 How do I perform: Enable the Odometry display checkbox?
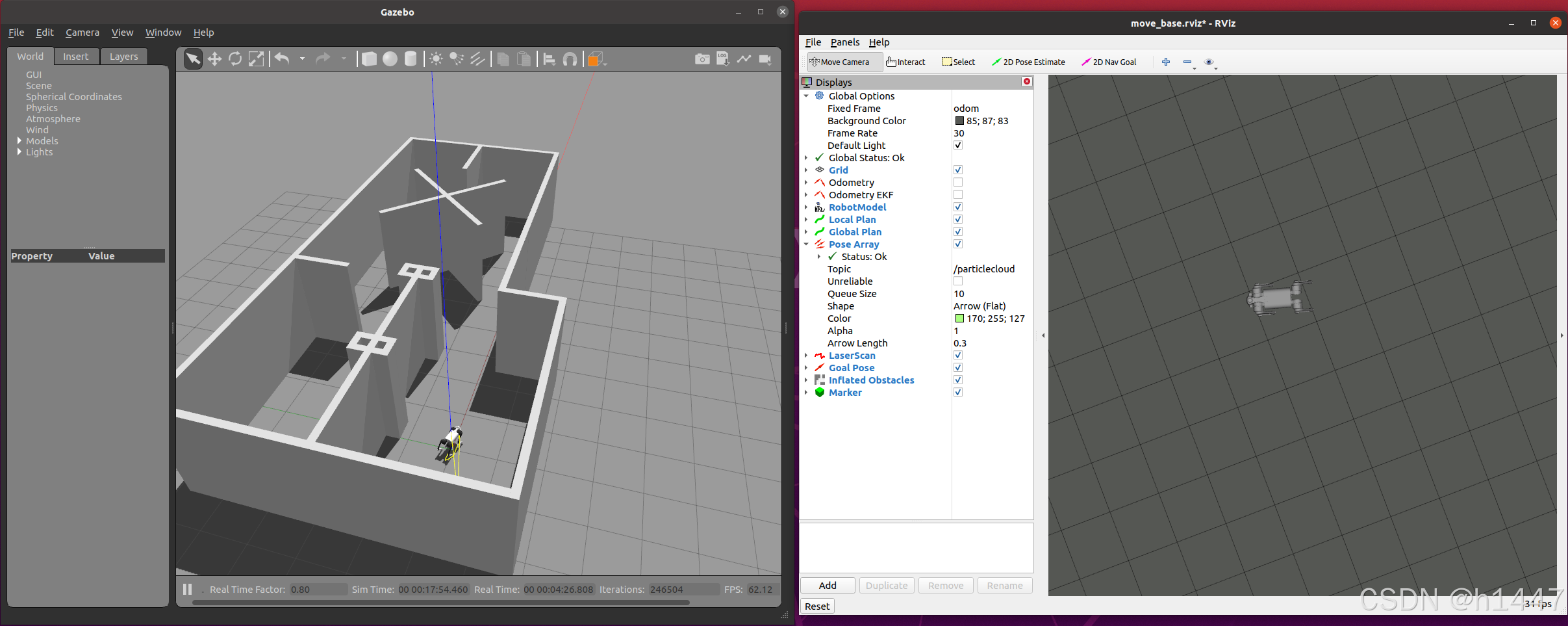coord(958,182)
